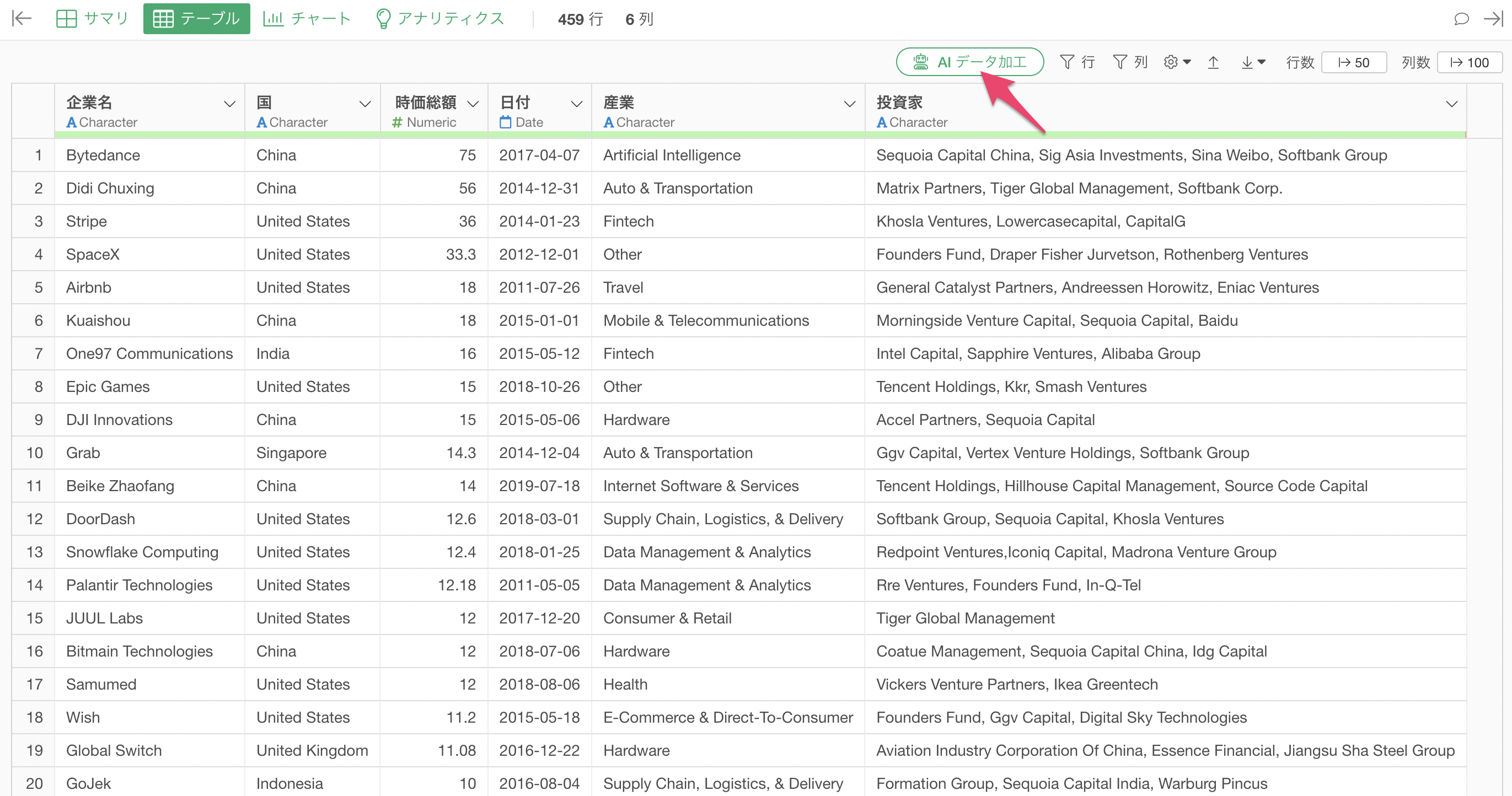Click the Travel industry cell
The image size is (1512, 796).
(728, 287)
